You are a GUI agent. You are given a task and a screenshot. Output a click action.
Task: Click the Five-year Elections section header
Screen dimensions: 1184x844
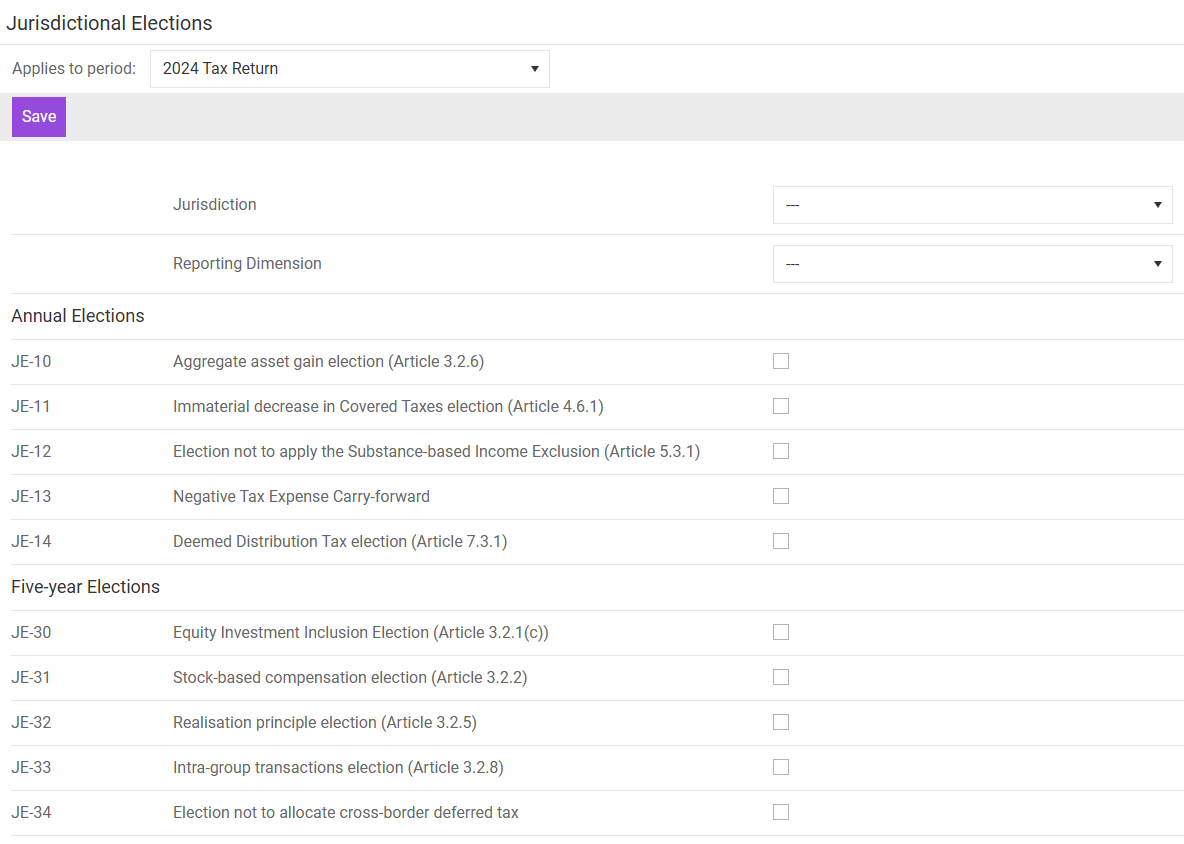tap(85, 587)
